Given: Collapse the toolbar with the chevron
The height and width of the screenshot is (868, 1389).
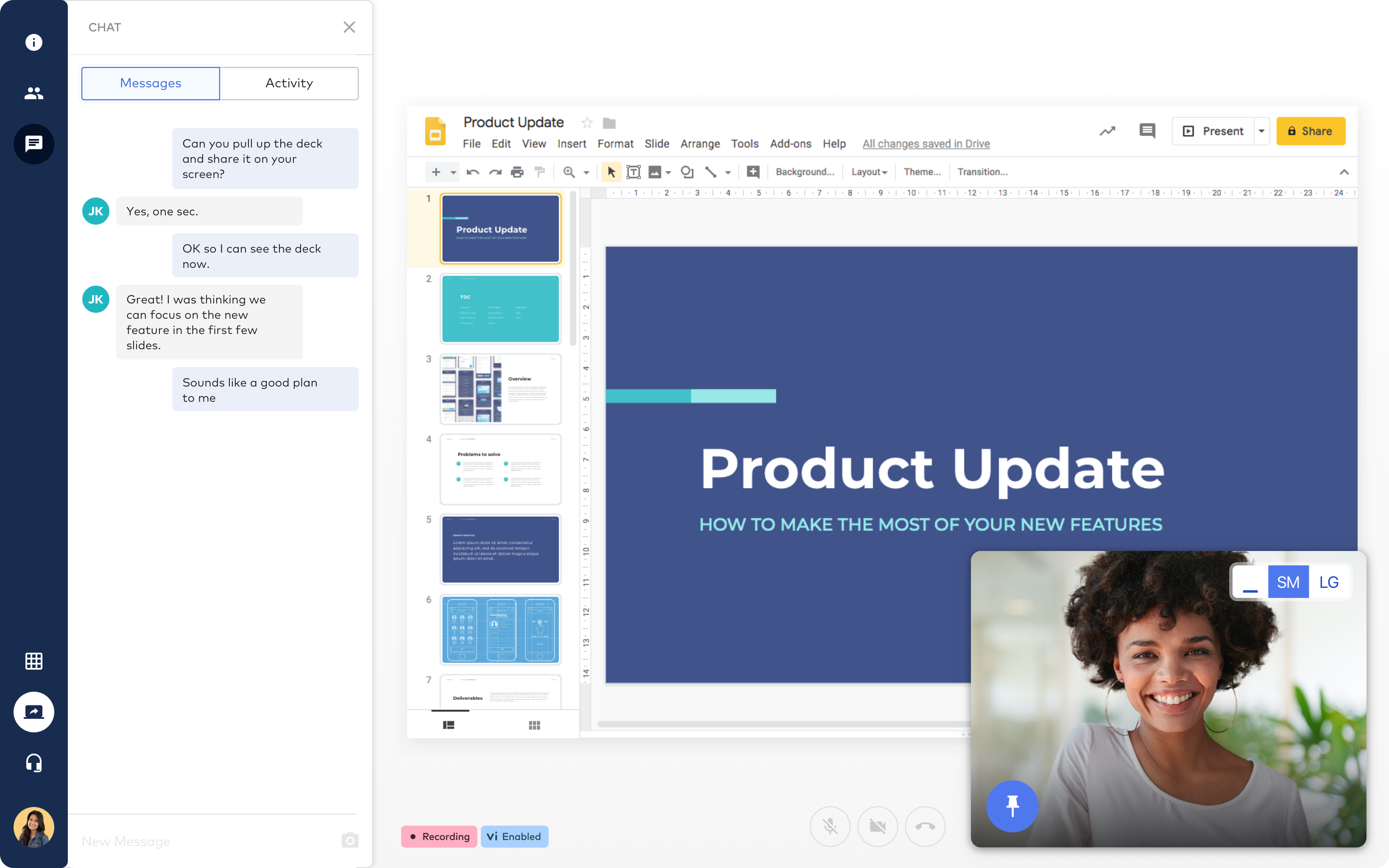Looking at the screenshot, I should [x=1344, y=172].
